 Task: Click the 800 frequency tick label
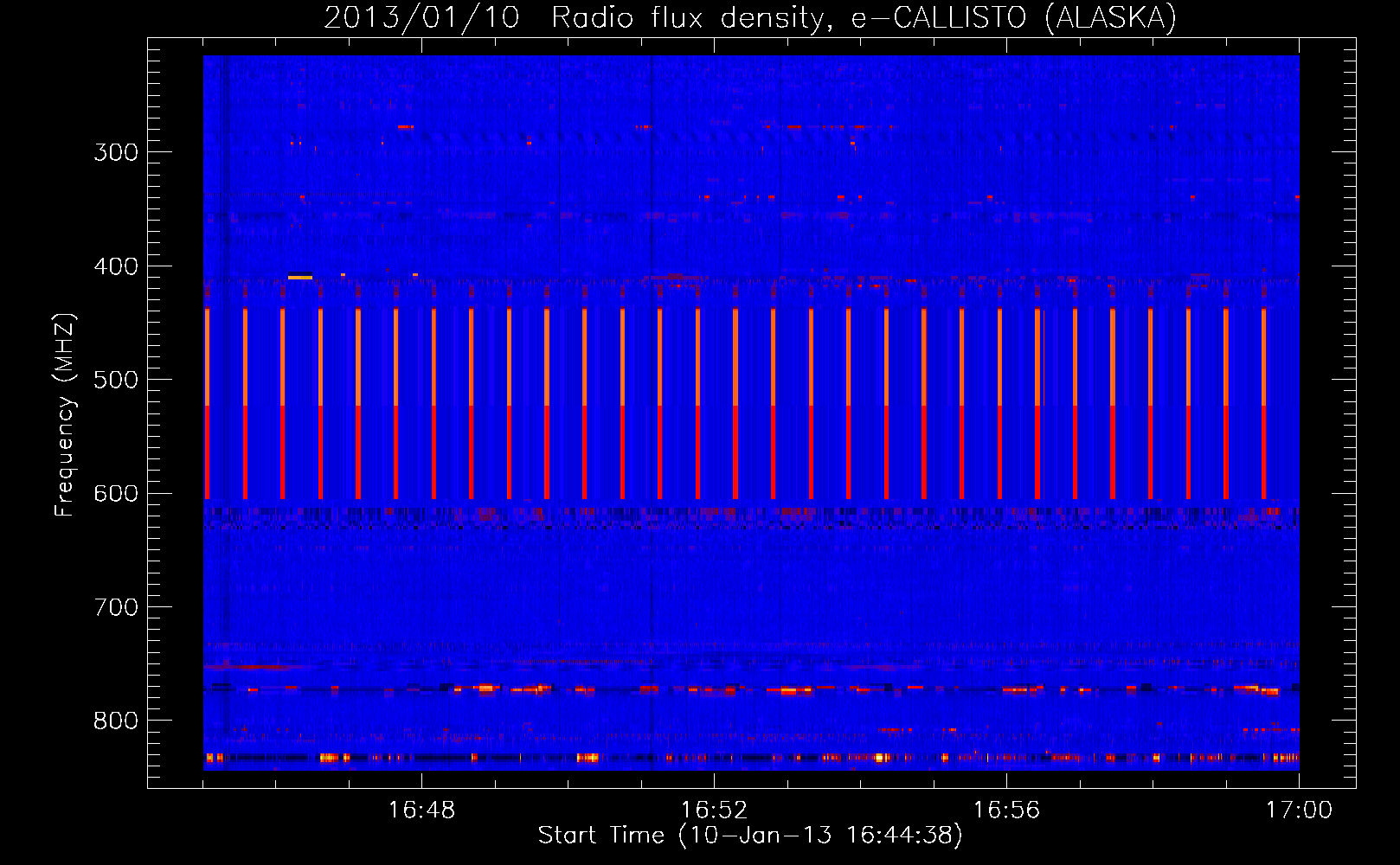point(116,721)
